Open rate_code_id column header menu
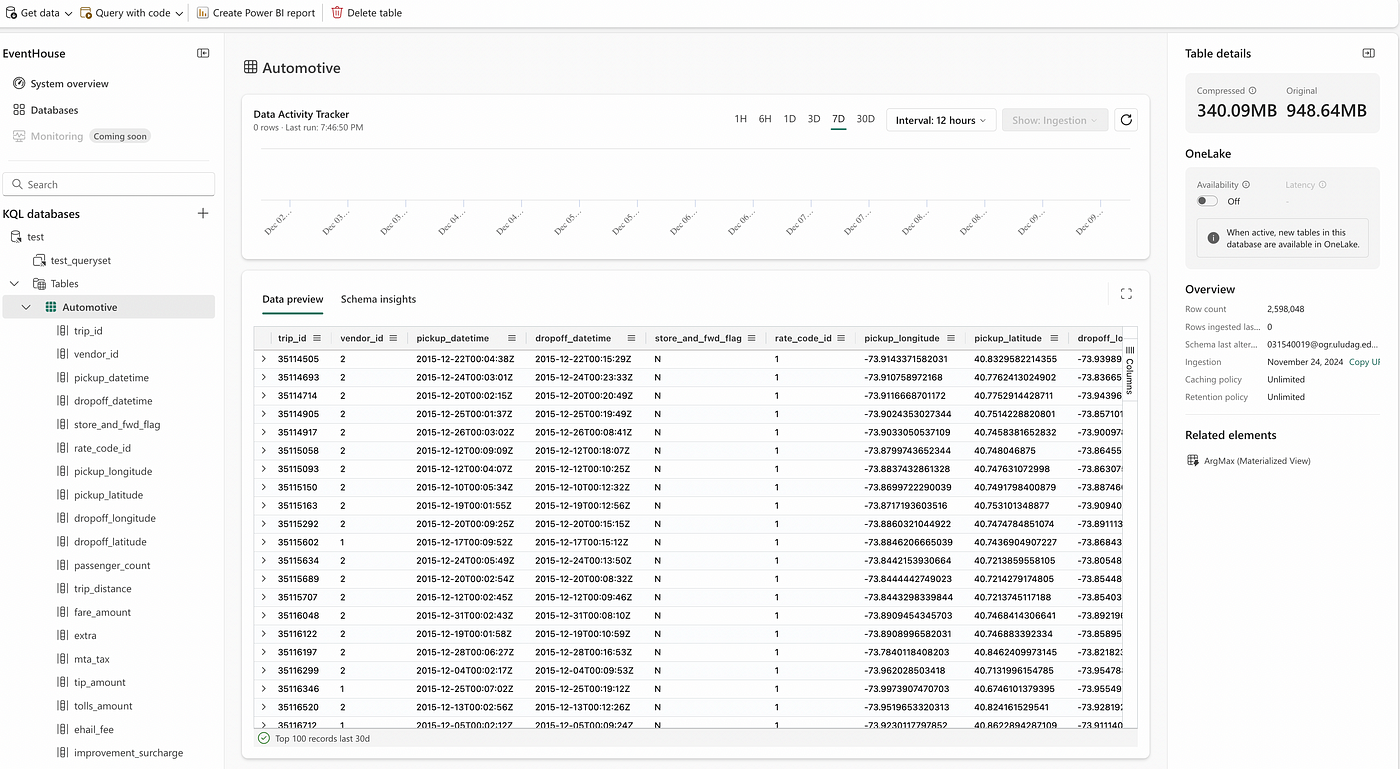The width and height of the screenshot is (1400, 769). pos(842,338)
